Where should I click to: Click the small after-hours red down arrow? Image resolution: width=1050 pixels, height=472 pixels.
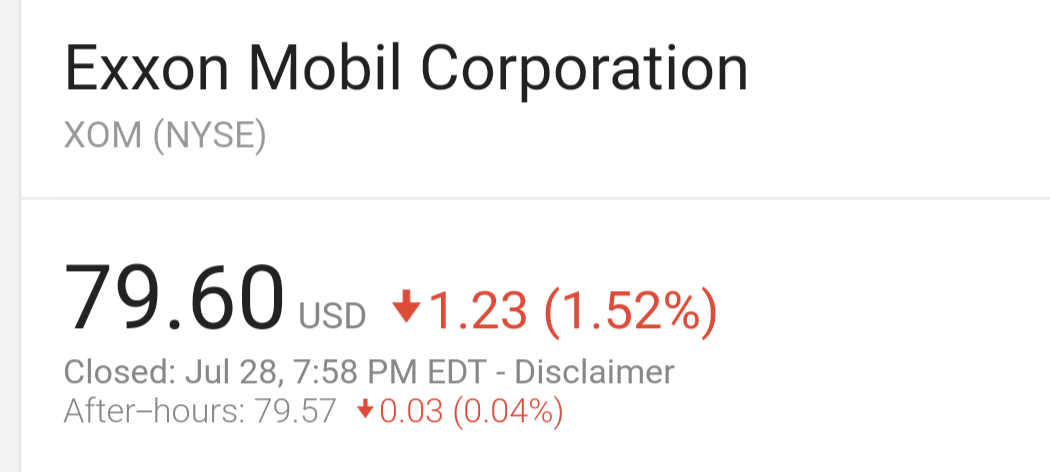pyautogui.click(x=364, y=410)
